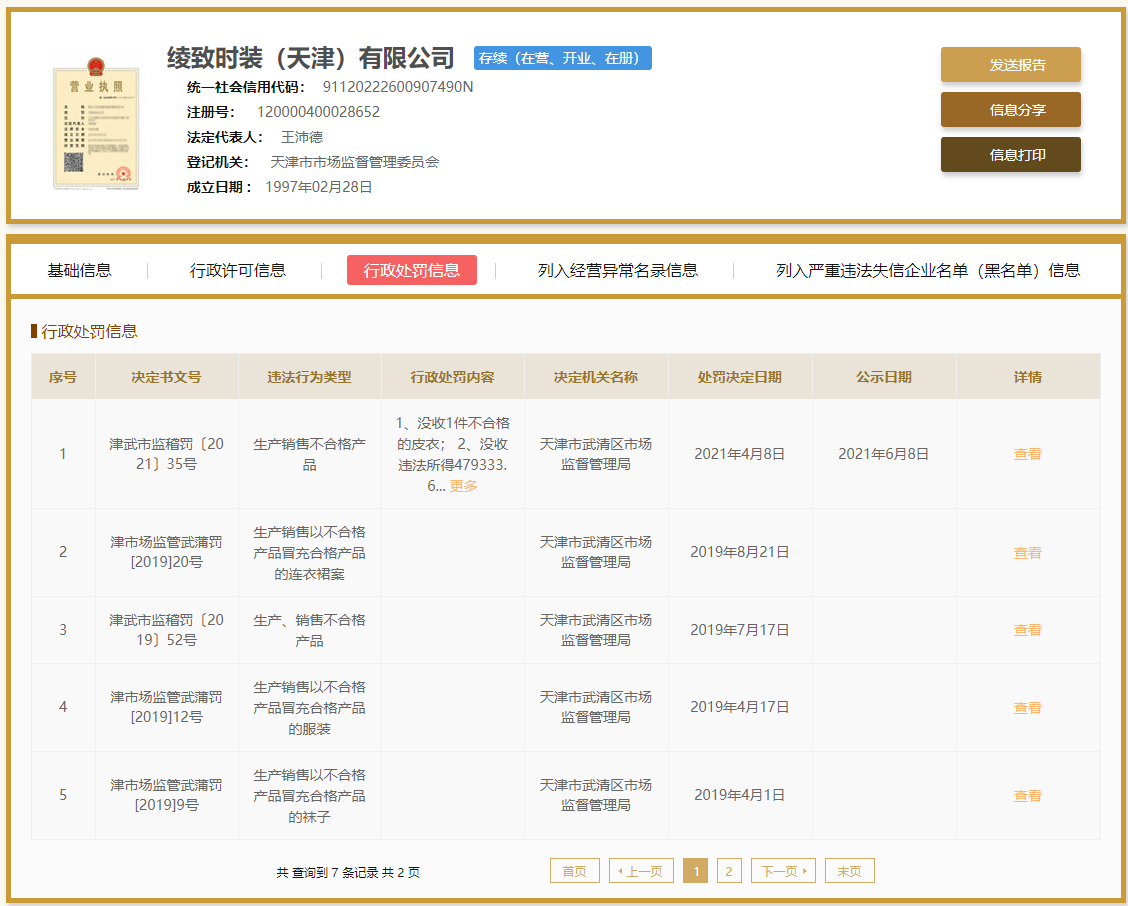Jump to 末页 last page
Viewport: 1128px width, 906px height.
pos(849,870)
